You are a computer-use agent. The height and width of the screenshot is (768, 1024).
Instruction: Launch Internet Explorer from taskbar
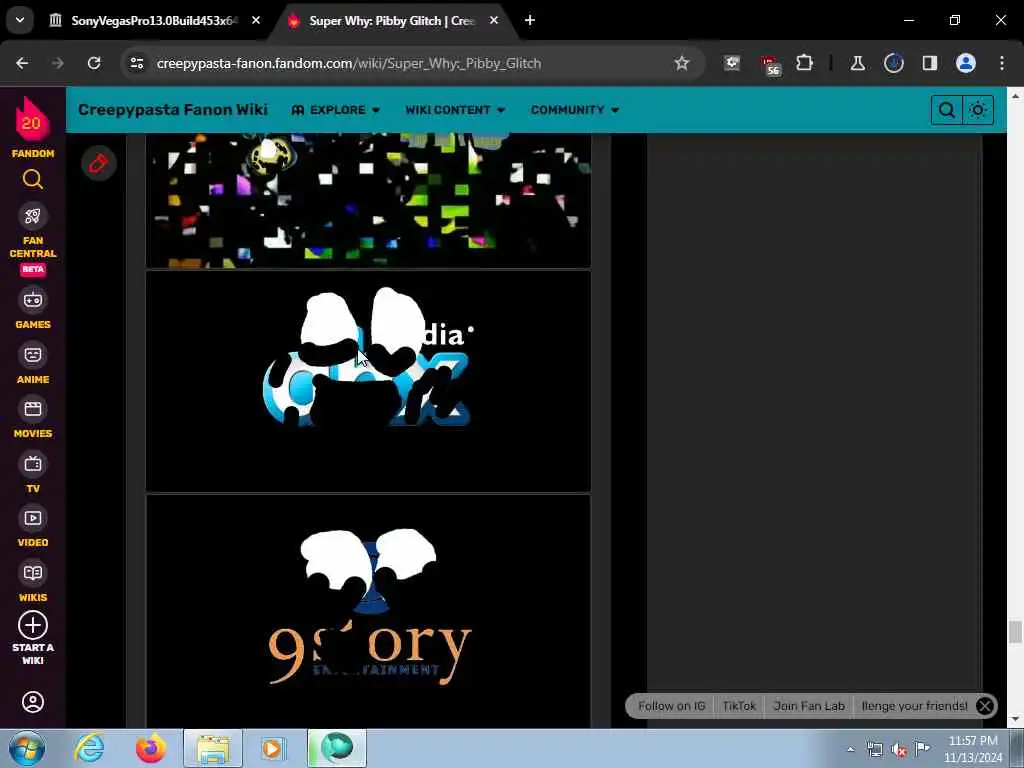tap(89, 748)
